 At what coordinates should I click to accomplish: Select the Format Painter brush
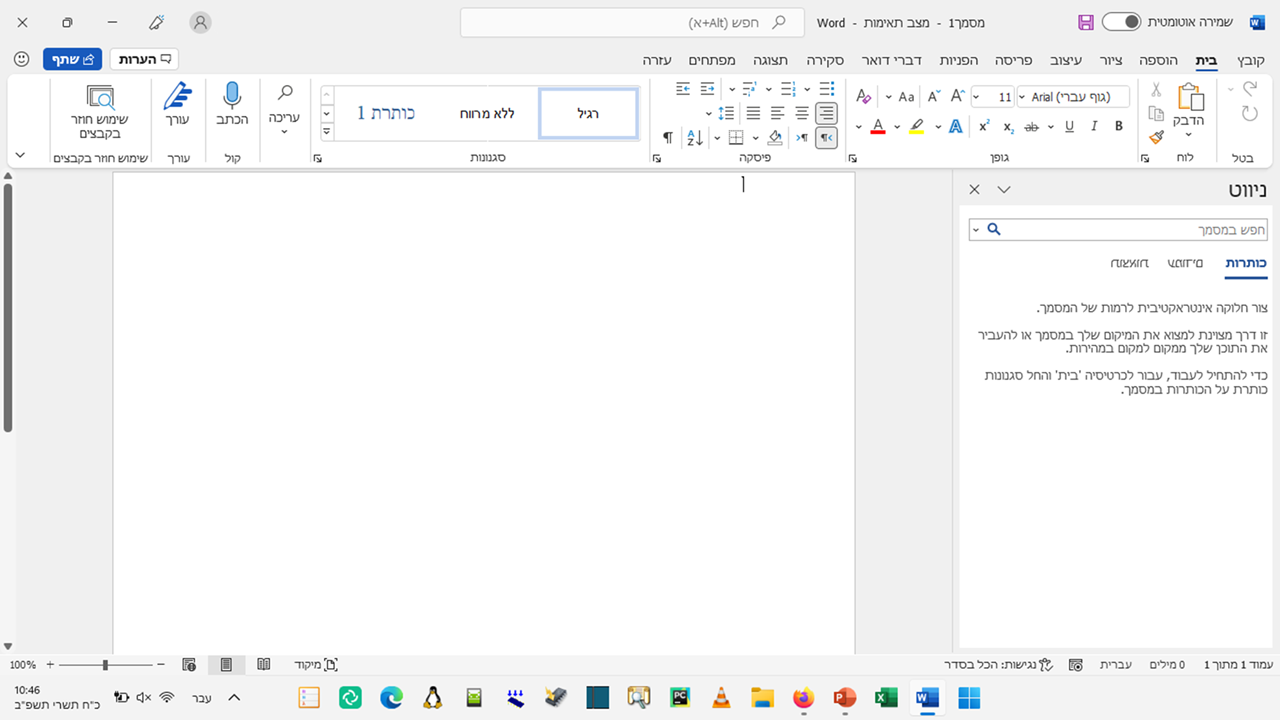[1156, 137]
